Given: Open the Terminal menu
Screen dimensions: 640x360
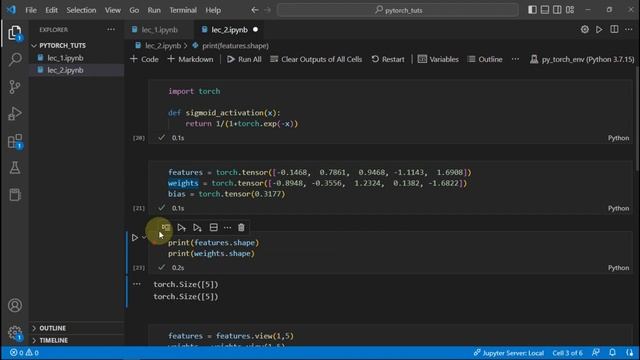Looking at the screenshot, I should 183,10.
